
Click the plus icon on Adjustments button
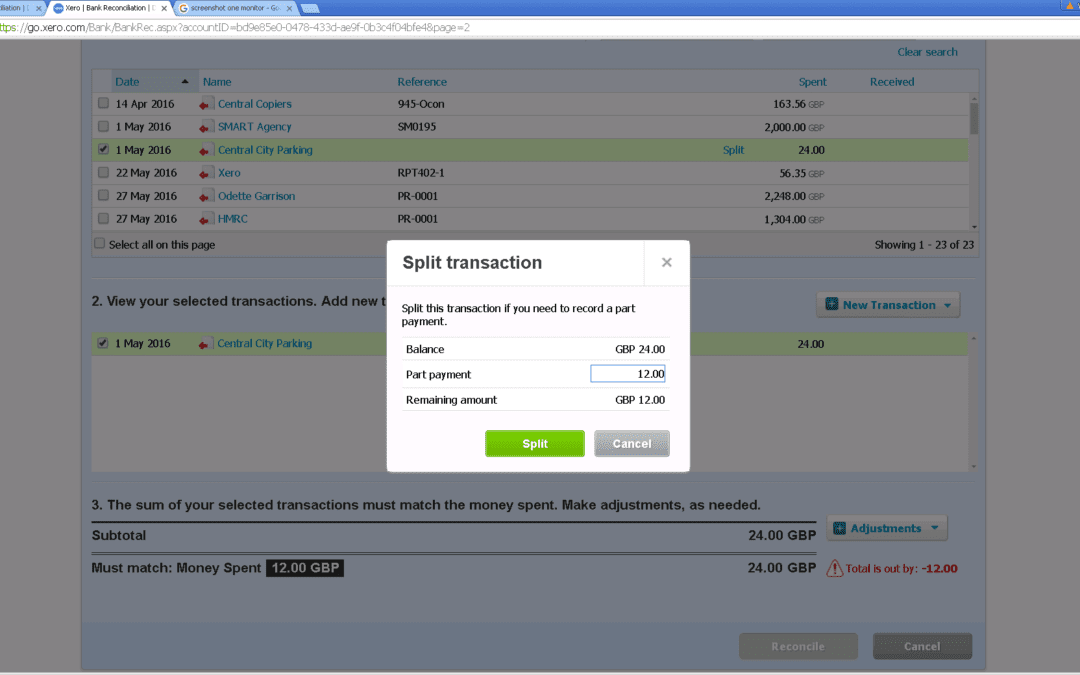[x=839, y=528]
